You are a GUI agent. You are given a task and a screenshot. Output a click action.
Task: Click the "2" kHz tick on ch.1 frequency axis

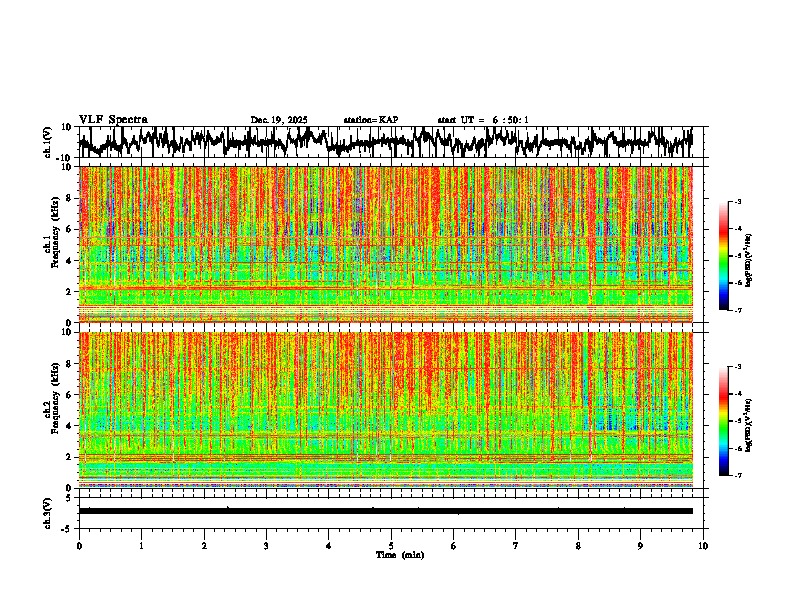(70, 291)
